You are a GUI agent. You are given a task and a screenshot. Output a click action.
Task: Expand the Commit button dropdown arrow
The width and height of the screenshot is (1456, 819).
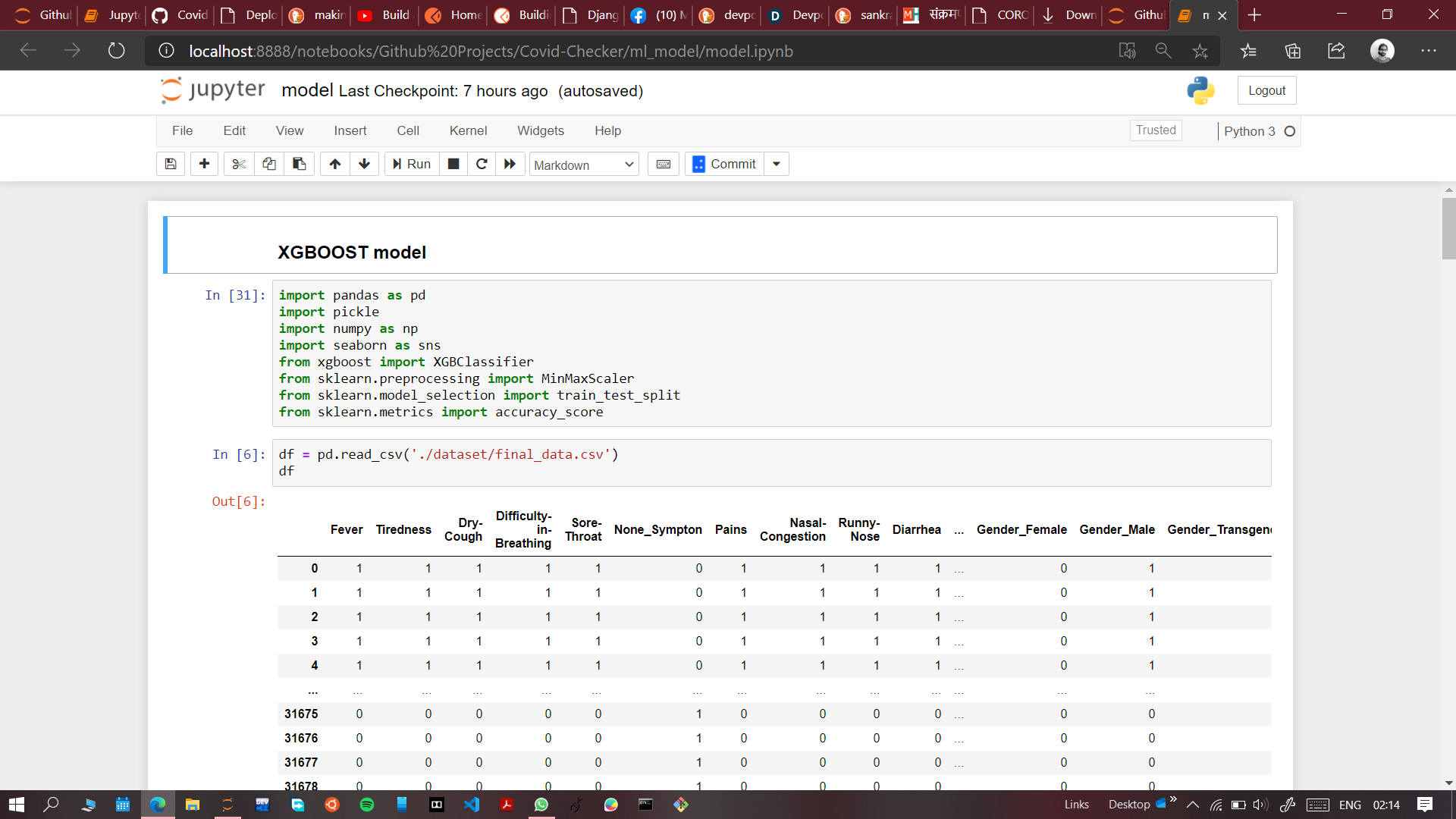point(777,164)
